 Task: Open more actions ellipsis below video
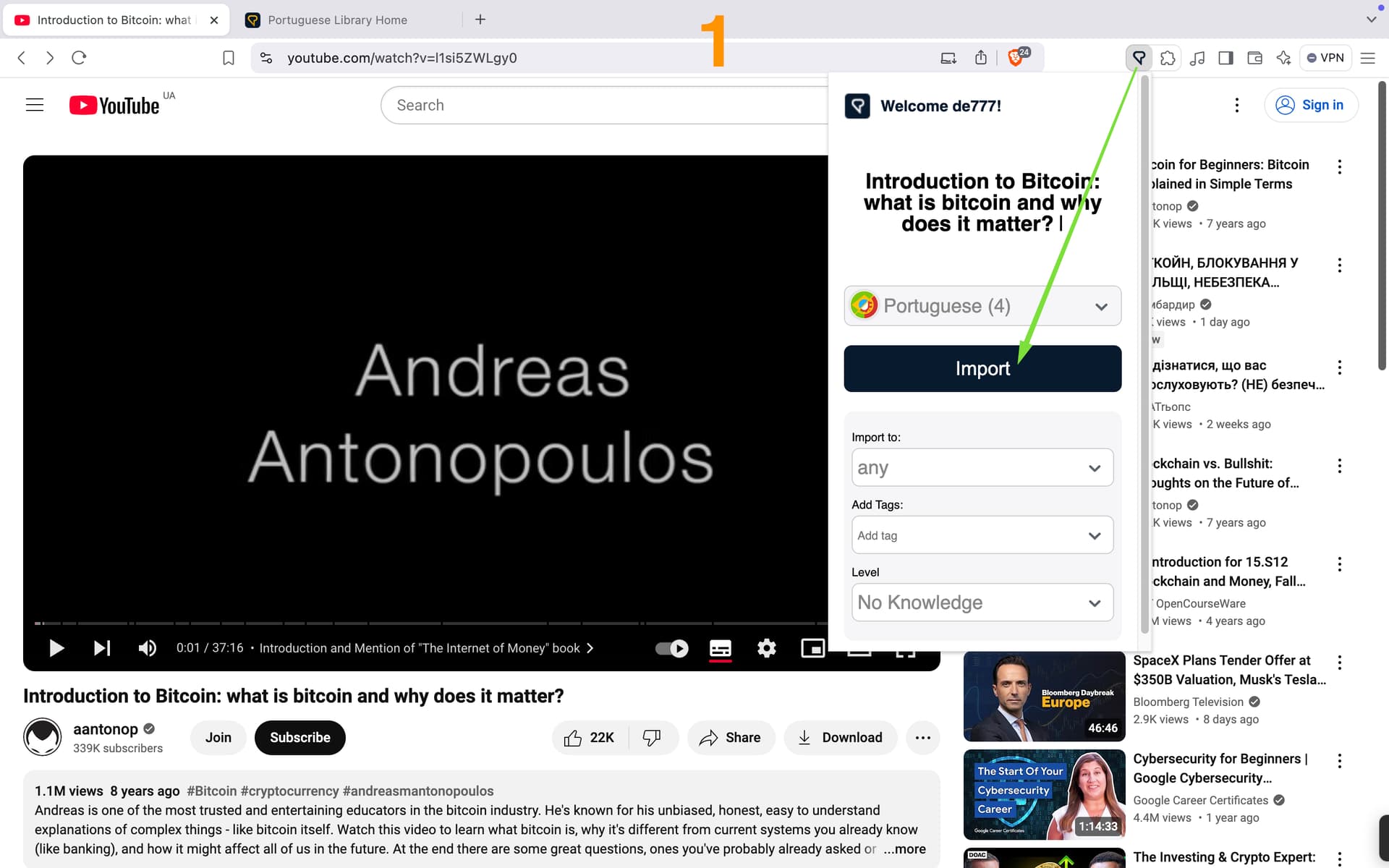point(922,738)
